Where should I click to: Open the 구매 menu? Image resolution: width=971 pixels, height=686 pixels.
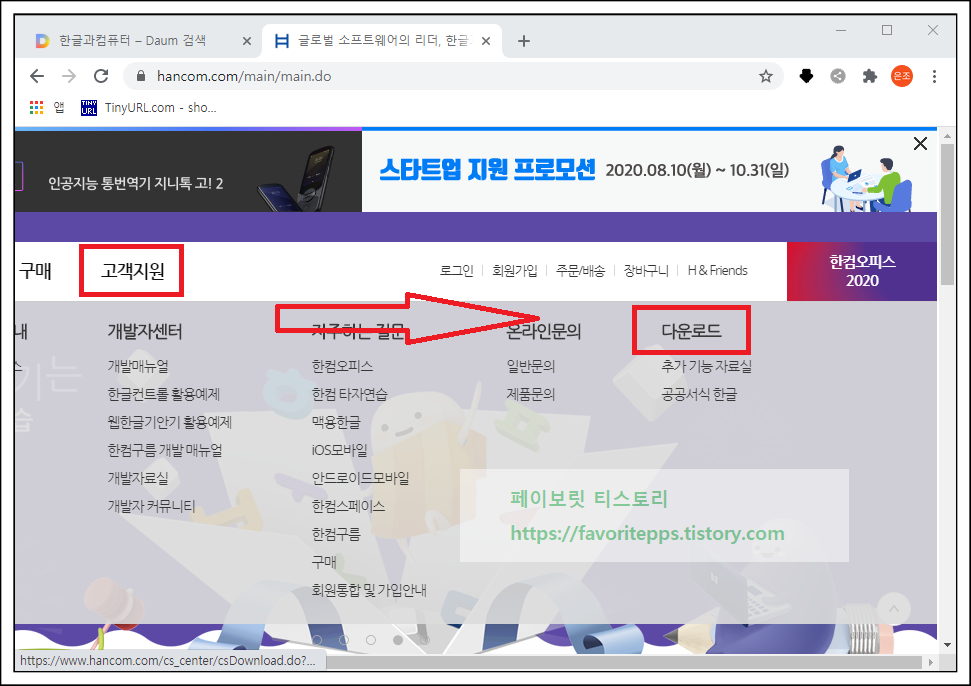pyautogui.click(x=35, y=271)
